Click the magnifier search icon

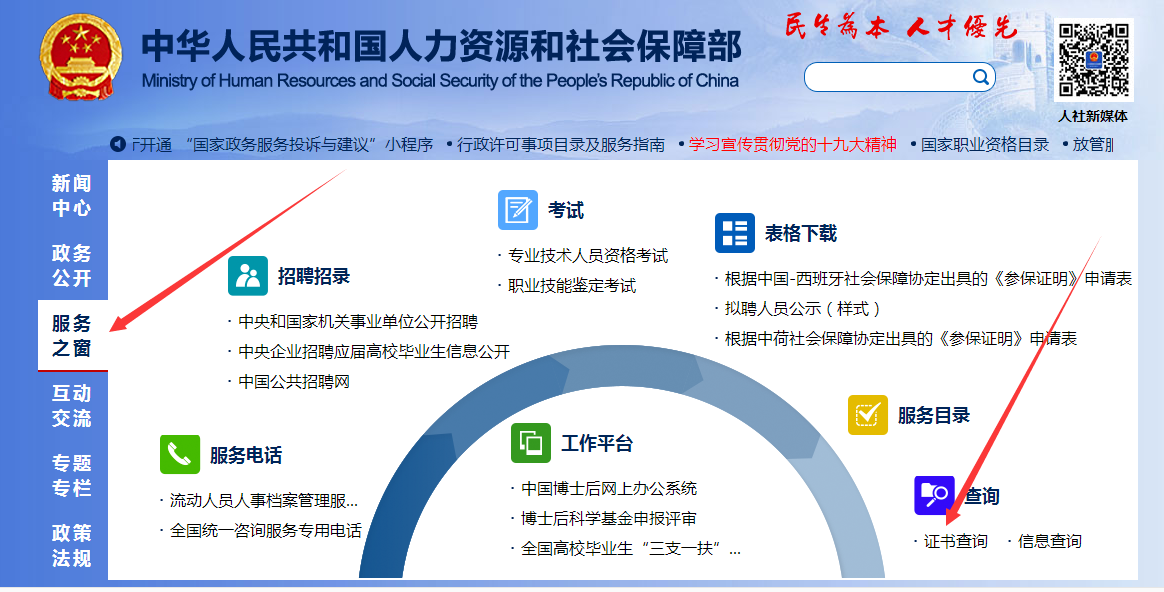tap(981, 77)
